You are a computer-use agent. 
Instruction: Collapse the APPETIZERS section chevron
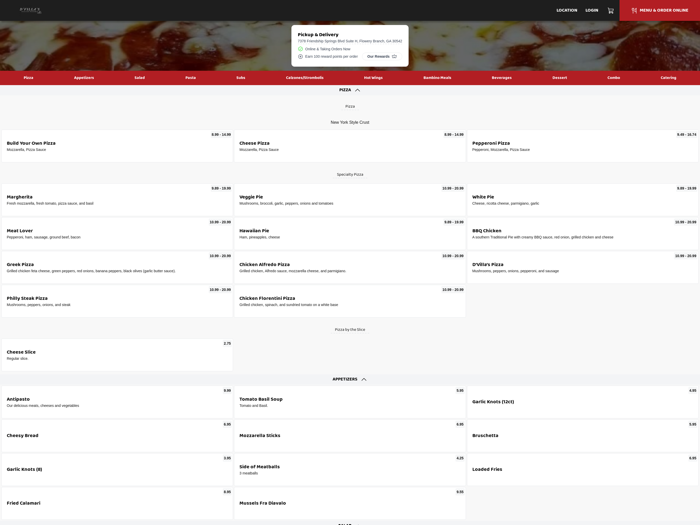(x=364, y=379)
